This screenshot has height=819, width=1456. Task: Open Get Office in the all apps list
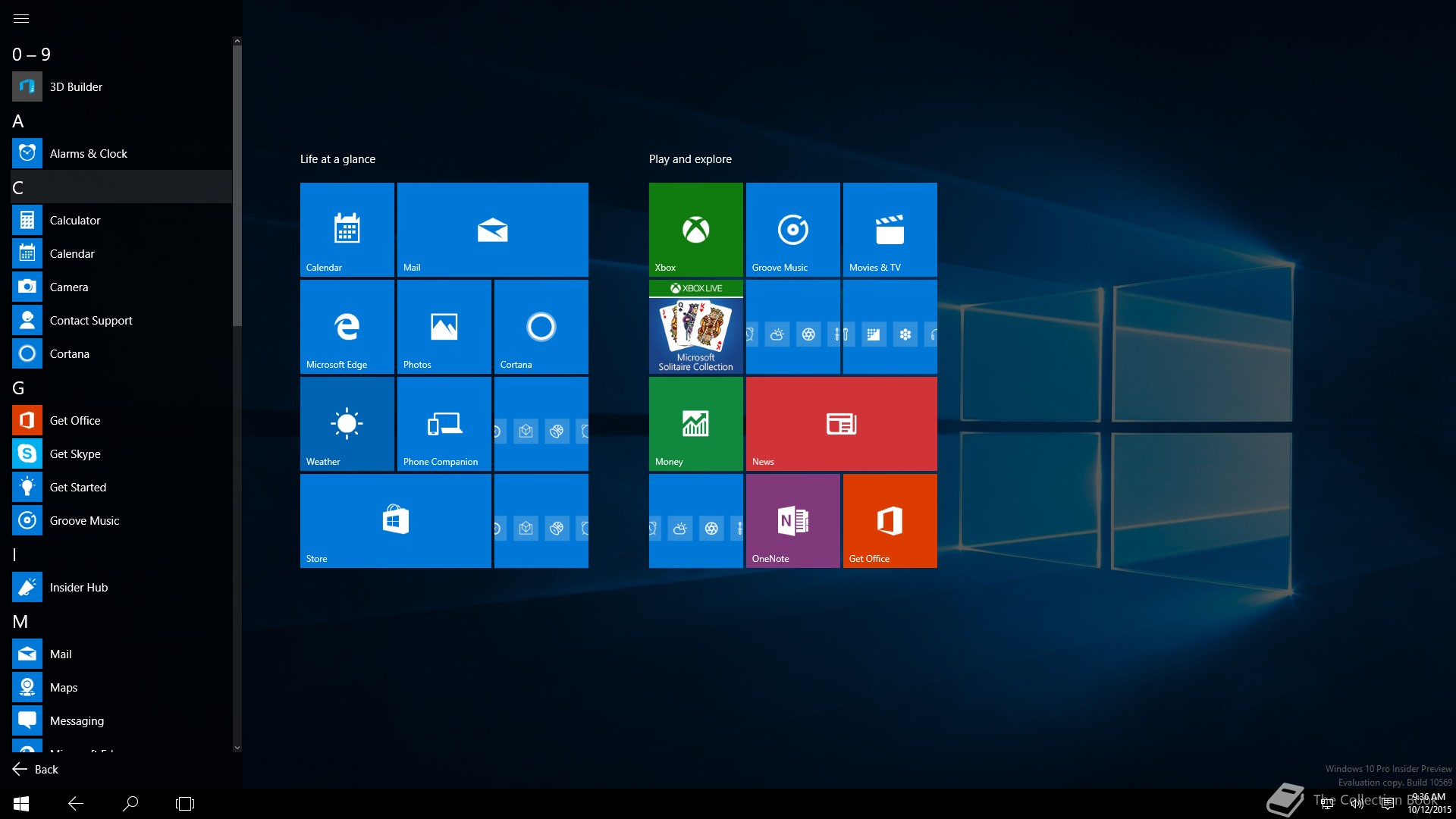[121, 420]
